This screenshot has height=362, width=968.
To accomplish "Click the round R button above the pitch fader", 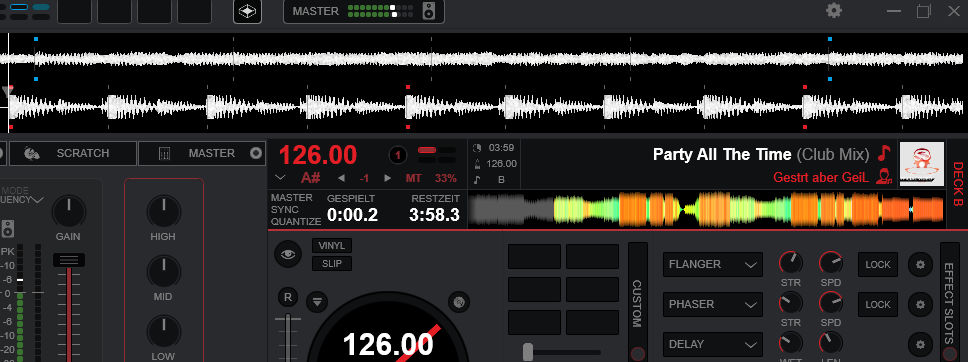I will (x=287, y=297).
